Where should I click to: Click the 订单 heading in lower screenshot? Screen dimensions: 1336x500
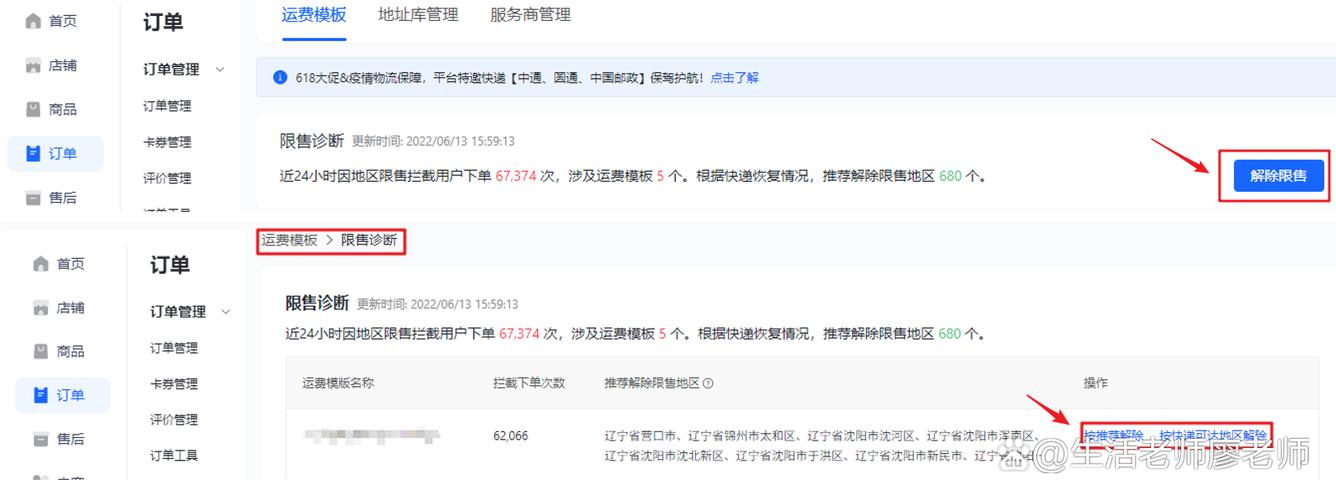coord(170,265)
